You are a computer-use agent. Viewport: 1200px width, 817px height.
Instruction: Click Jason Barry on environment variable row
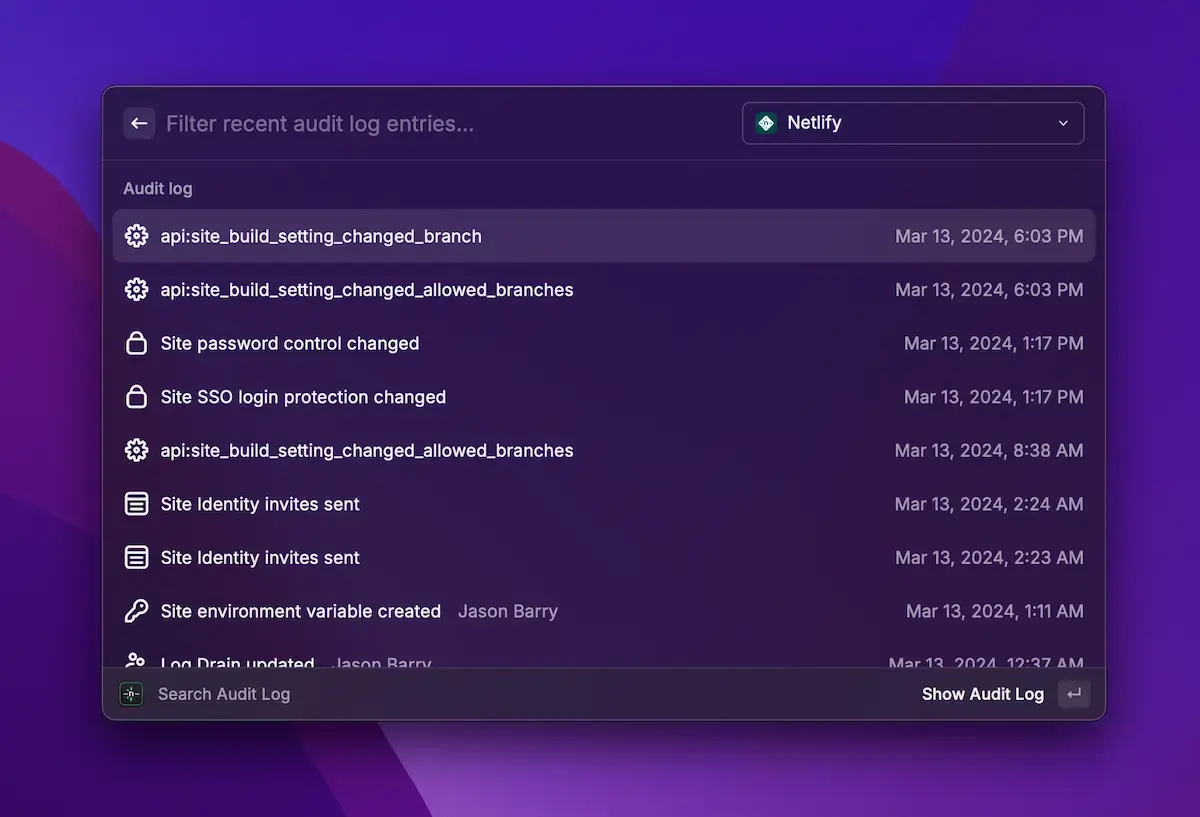(x=507, y=611)
